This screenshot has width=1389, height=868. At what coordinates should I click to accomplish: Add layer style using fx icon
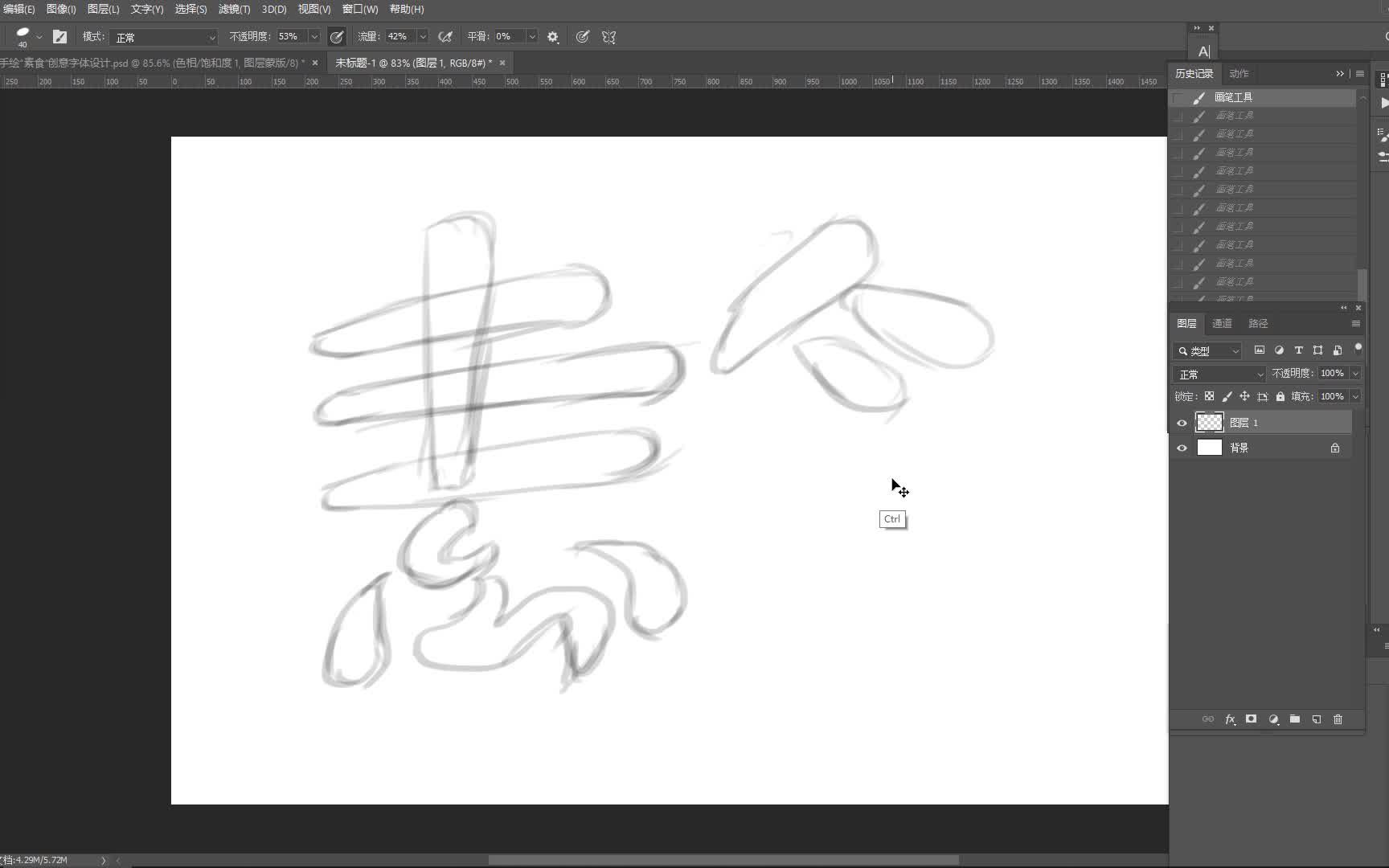(1230, 719)
